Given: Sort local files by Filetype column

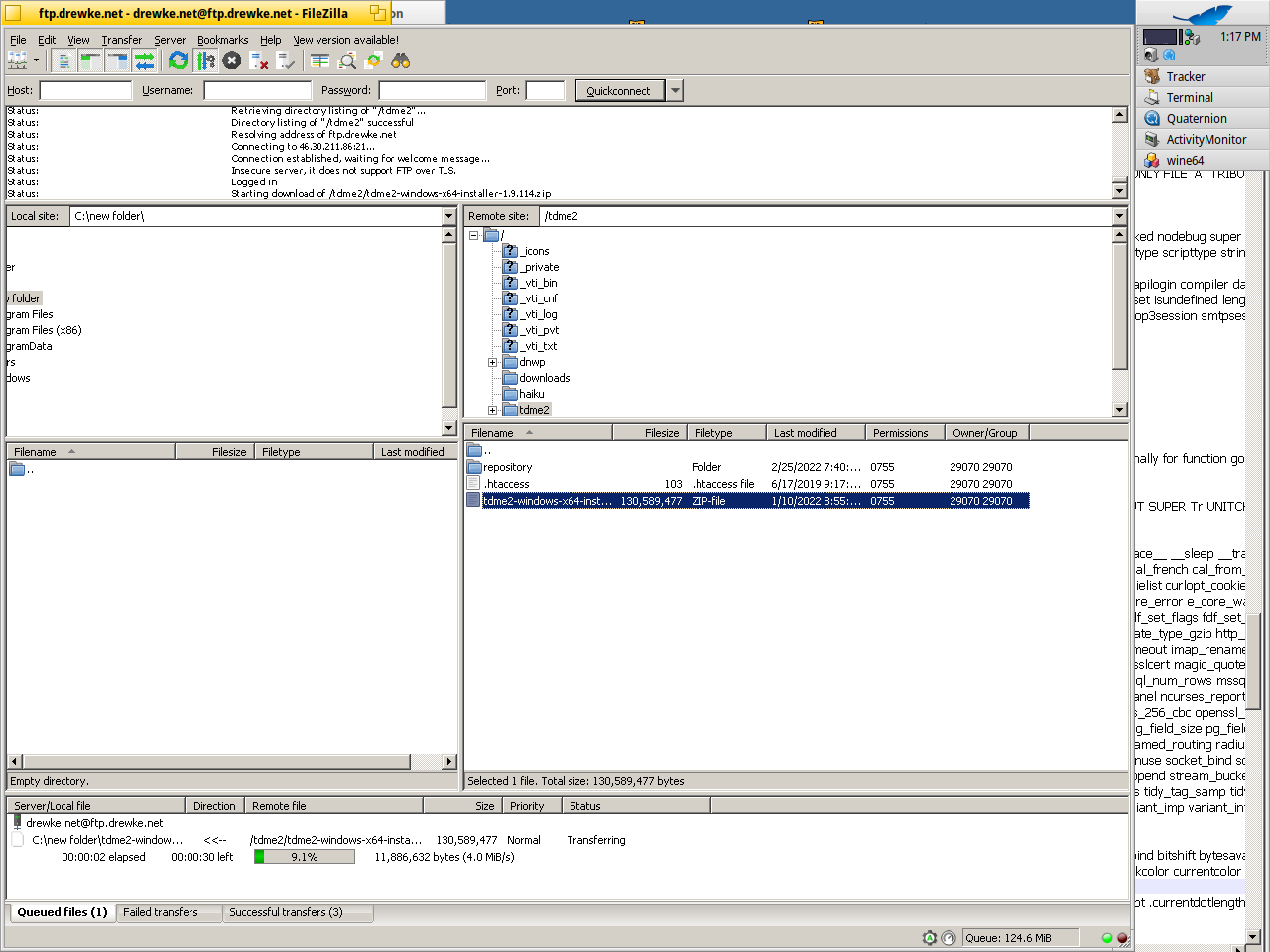Looking at the screenshot, I should tap(313, 452).
